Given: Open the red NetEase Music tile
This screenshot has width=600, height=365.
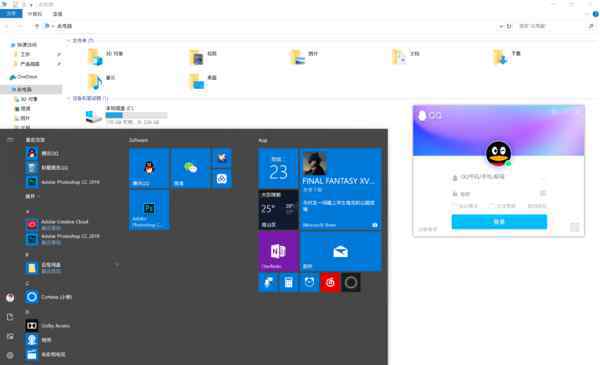Looking at the screenshot, I should [330, 283].
